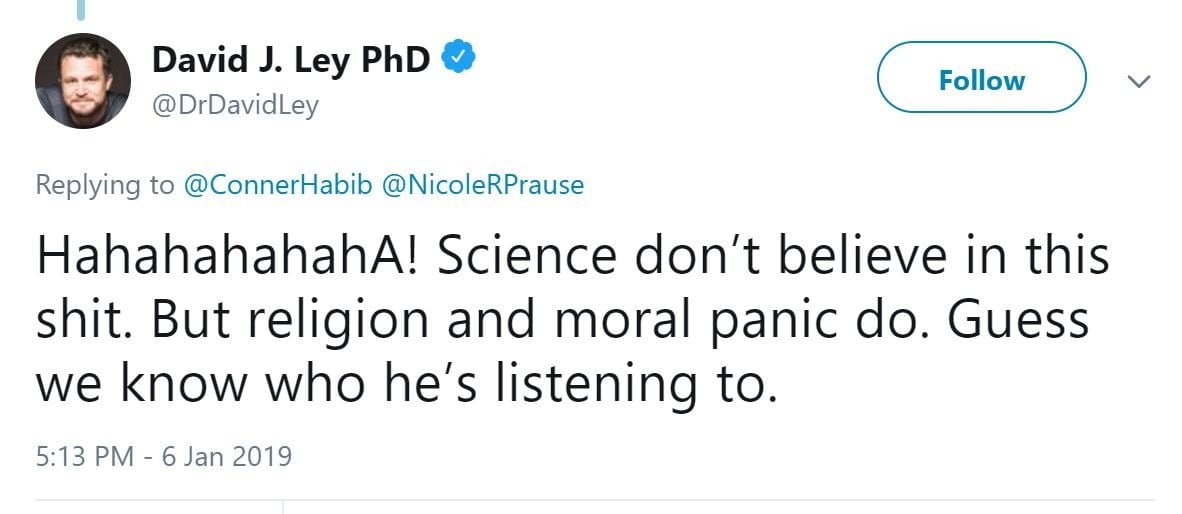The width and height of the screenshot is (1182, 514).
Task: Click the 6 Jan 2019 date
Action: (230, 457)
